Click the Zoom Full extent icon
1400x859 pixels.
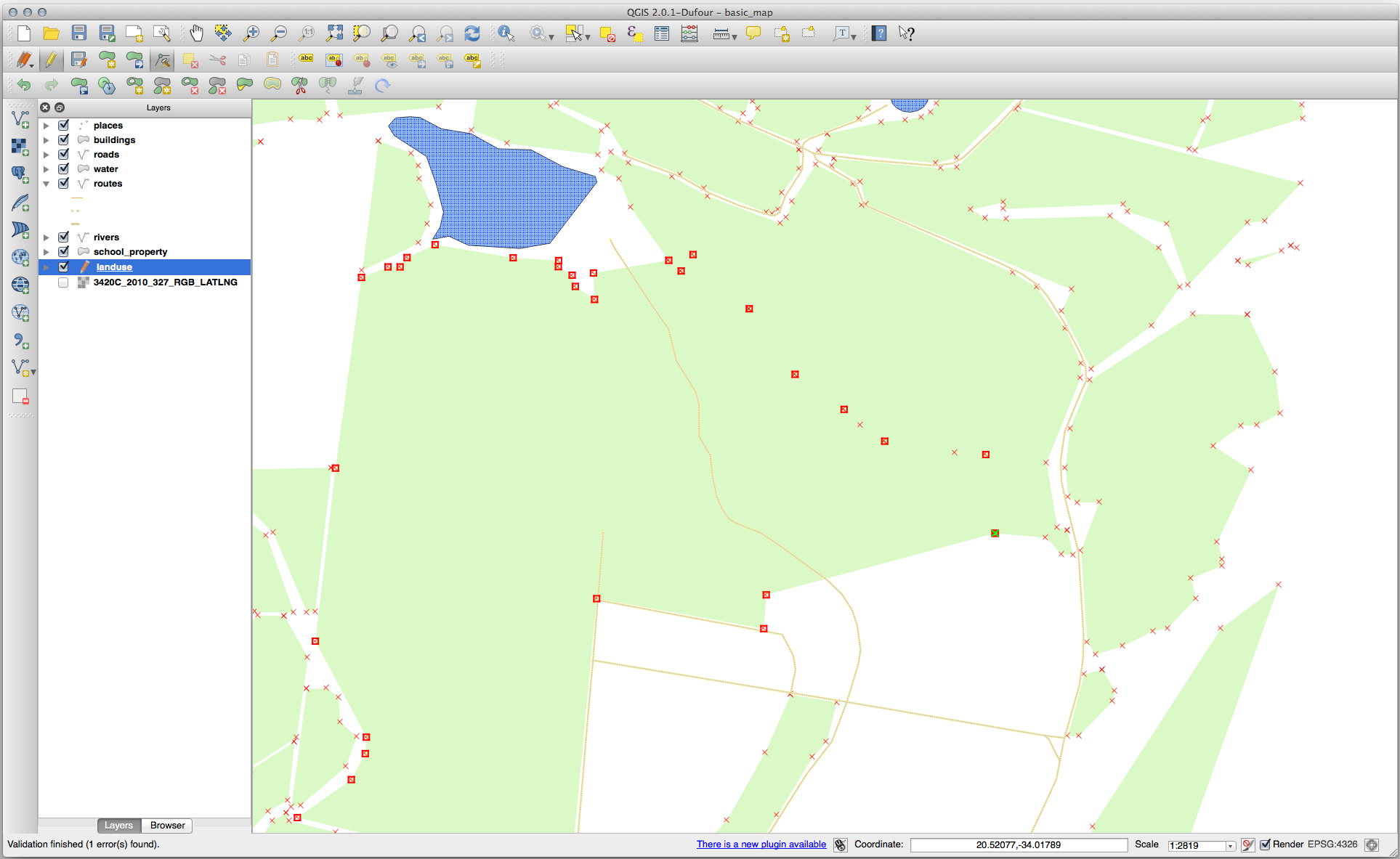tap(334, 33)
